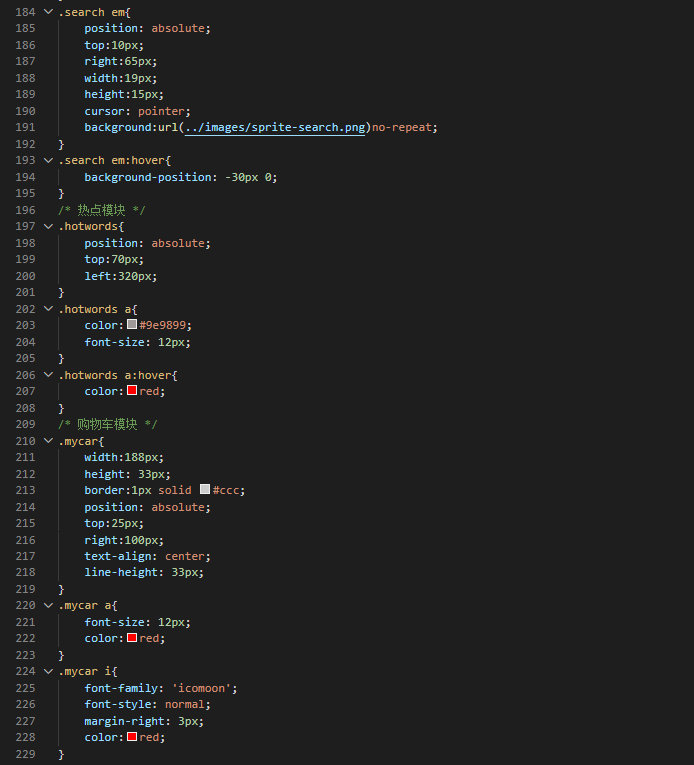The height and width of the screenshot is (765, 694).
Task: Select line number 209 in gutter
Action: pyautogui.click(x=25, y=424)
